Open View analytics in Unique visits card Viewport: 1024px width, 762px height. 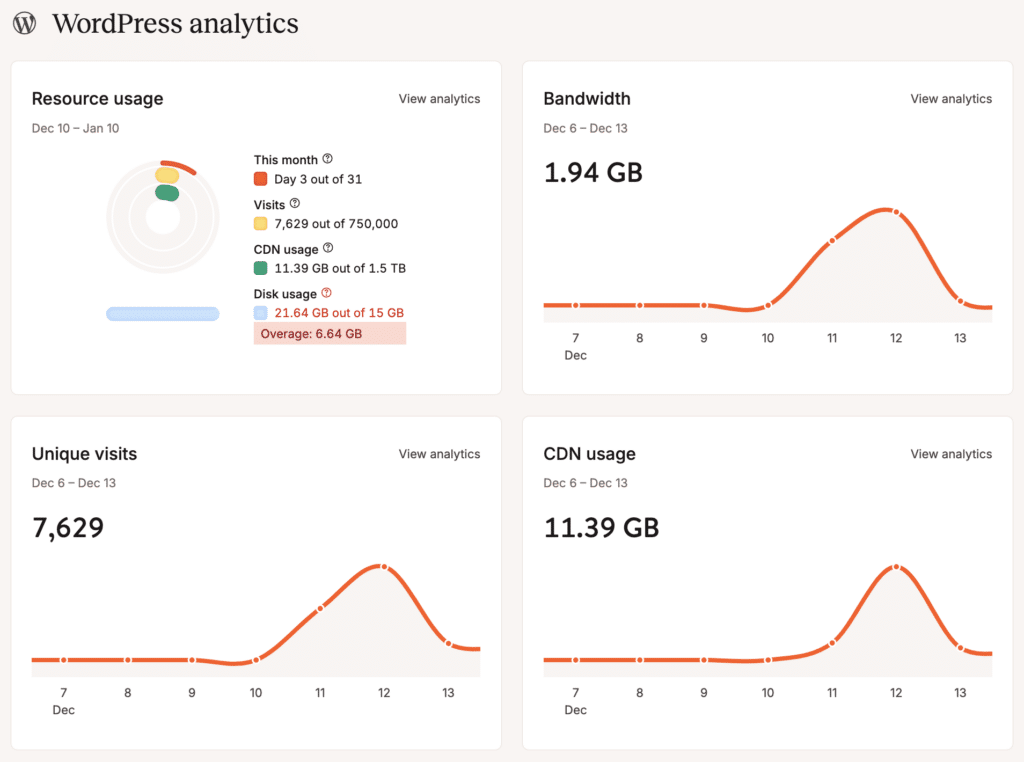439,453
